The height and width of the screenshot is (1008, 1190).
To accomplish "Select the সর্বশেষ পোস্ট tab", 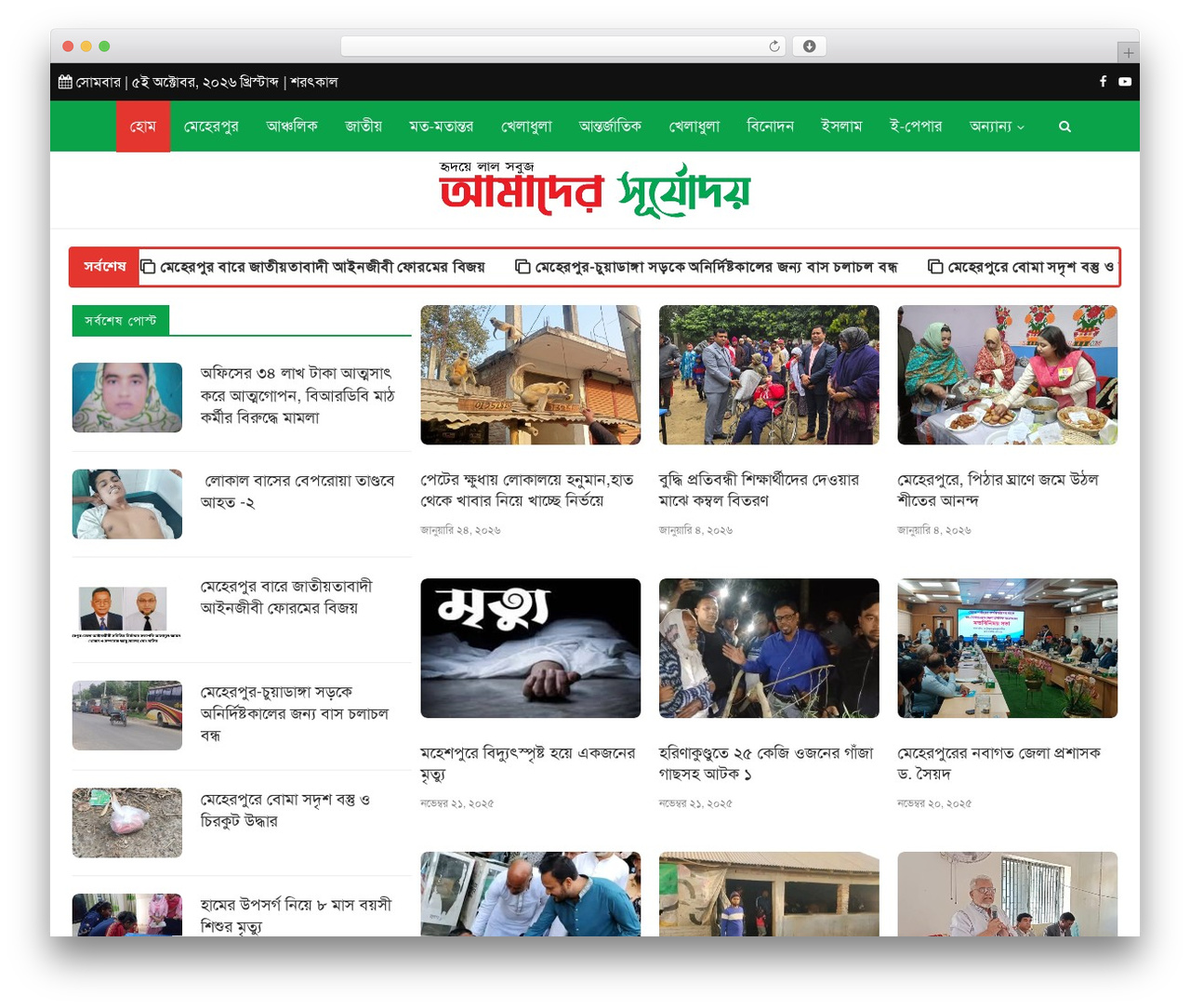I will pyautogui.click(x=121, y=320).
